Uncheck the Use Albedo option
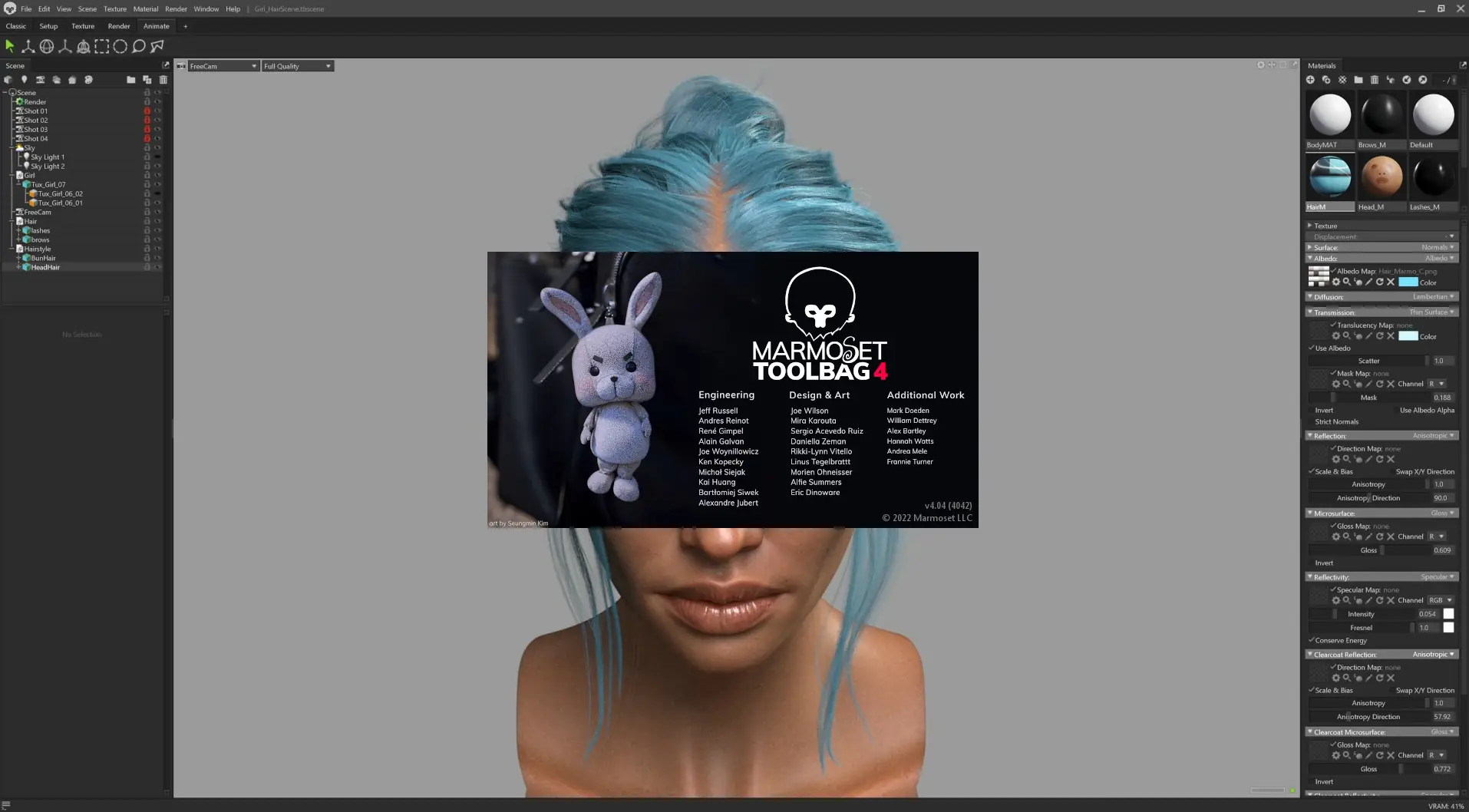Viewport: 1469px width, 812px height. [1312, 348]
